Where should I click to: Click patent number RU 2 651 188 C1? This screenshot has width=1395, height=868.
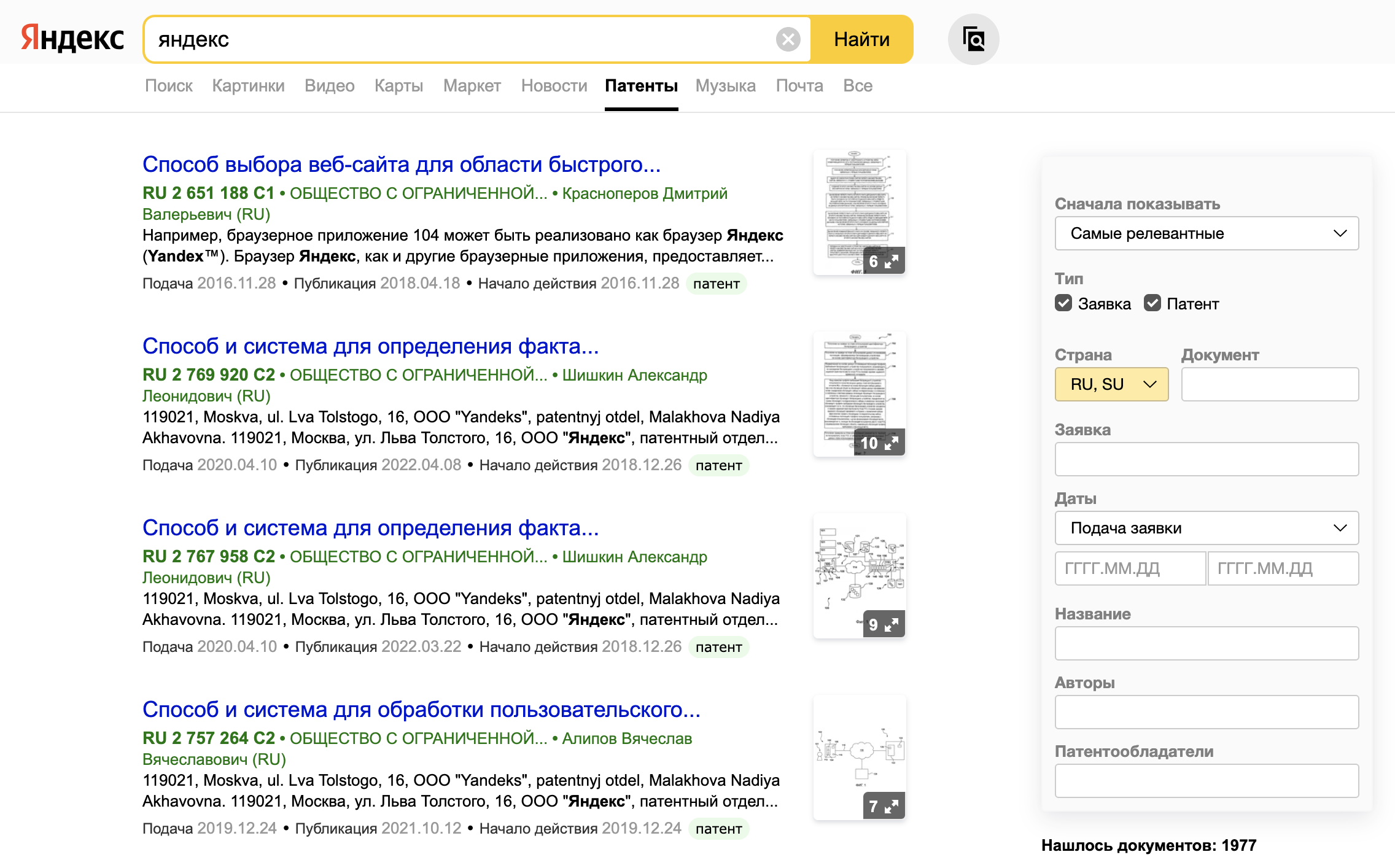pos(209,193)
